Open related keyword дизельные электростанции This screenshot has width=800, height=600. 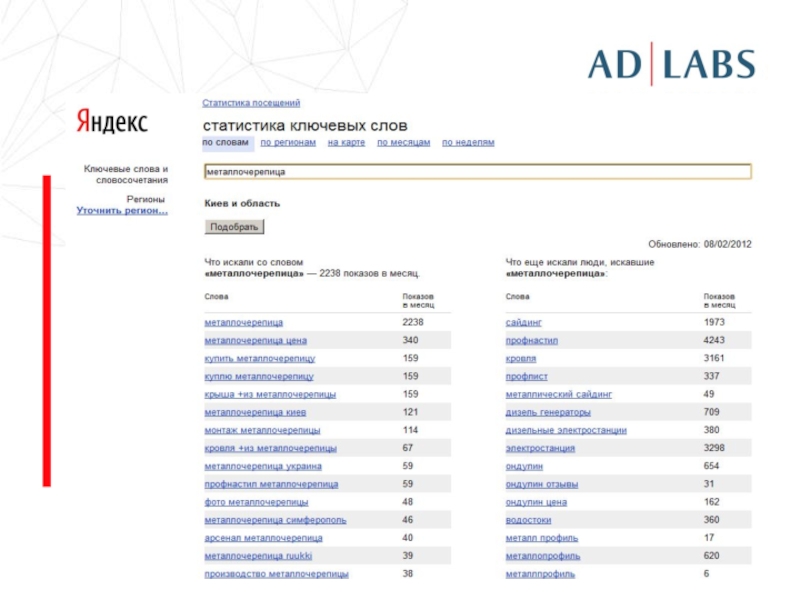point(566,430)
